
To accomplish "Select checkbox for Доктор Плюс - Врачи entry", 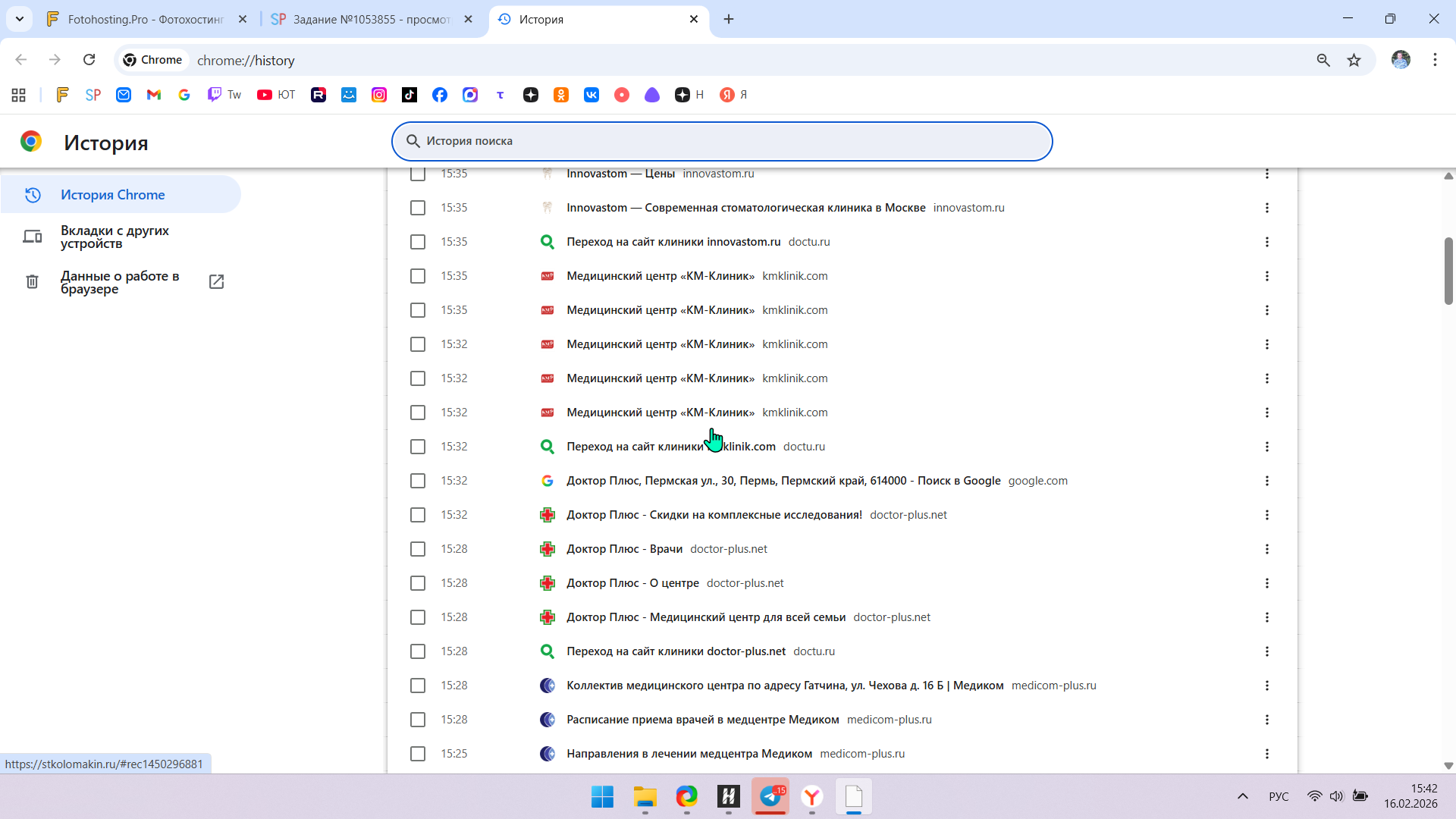I will pos(418,549).
